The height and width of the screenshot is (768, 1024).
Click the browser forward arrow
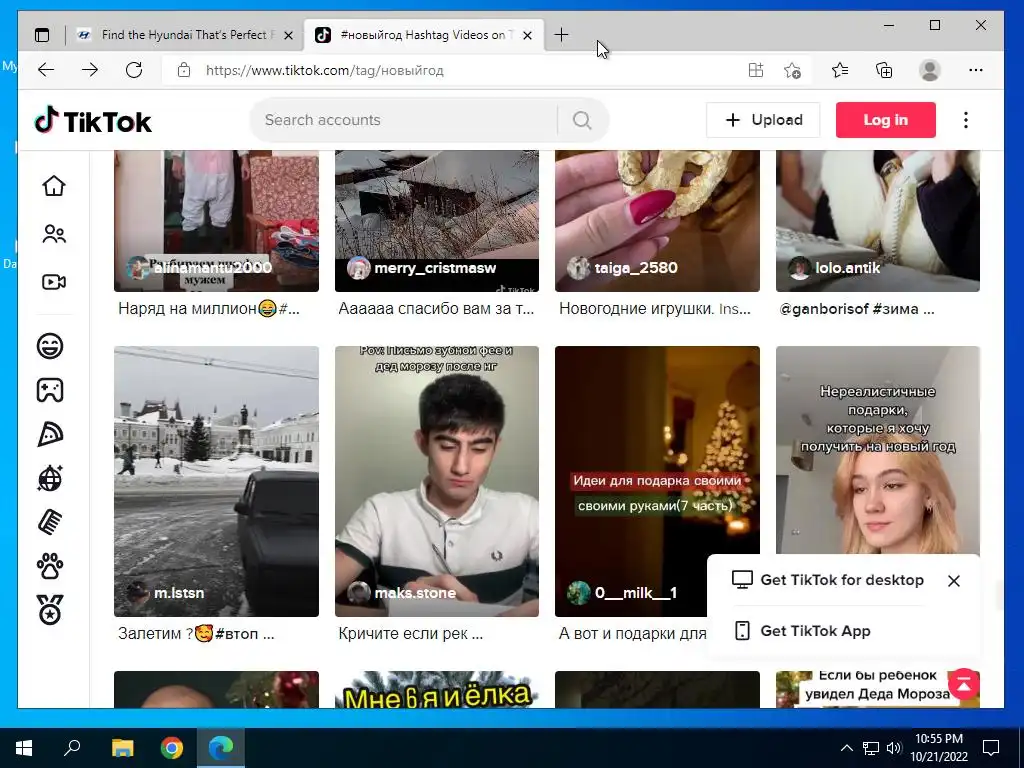(90, 70)
